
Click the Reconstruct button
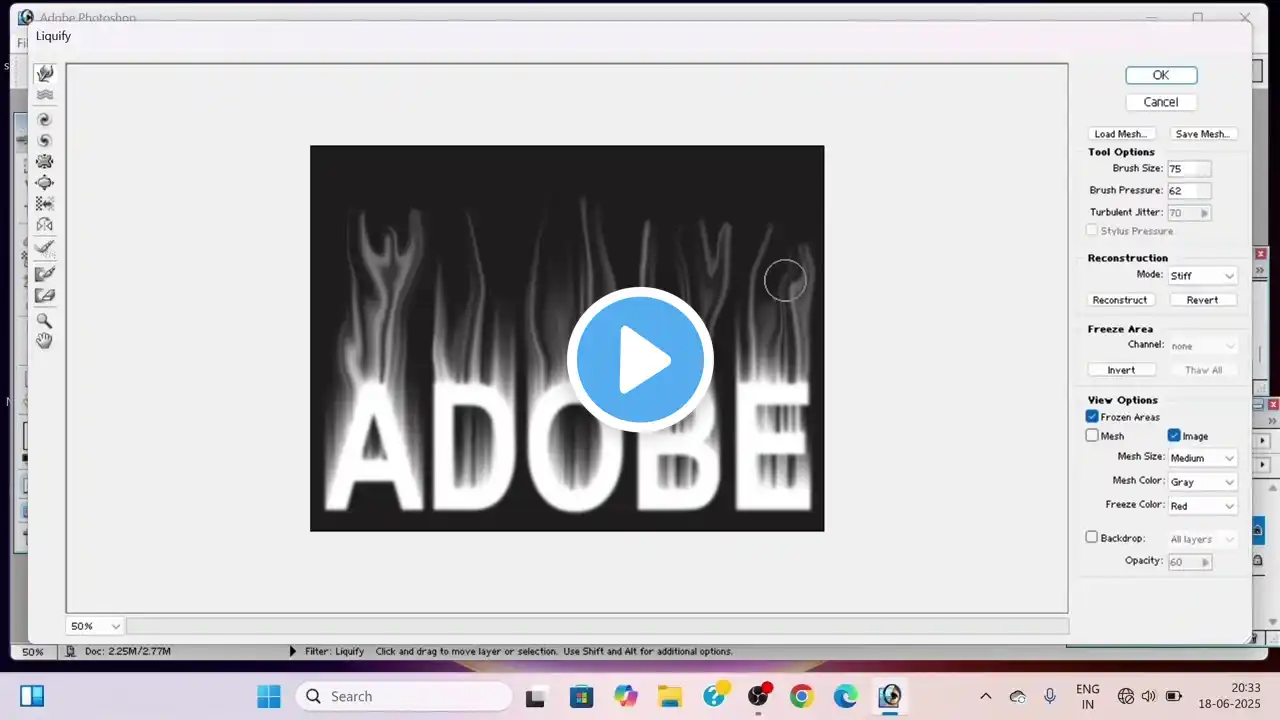(1120, 300)
